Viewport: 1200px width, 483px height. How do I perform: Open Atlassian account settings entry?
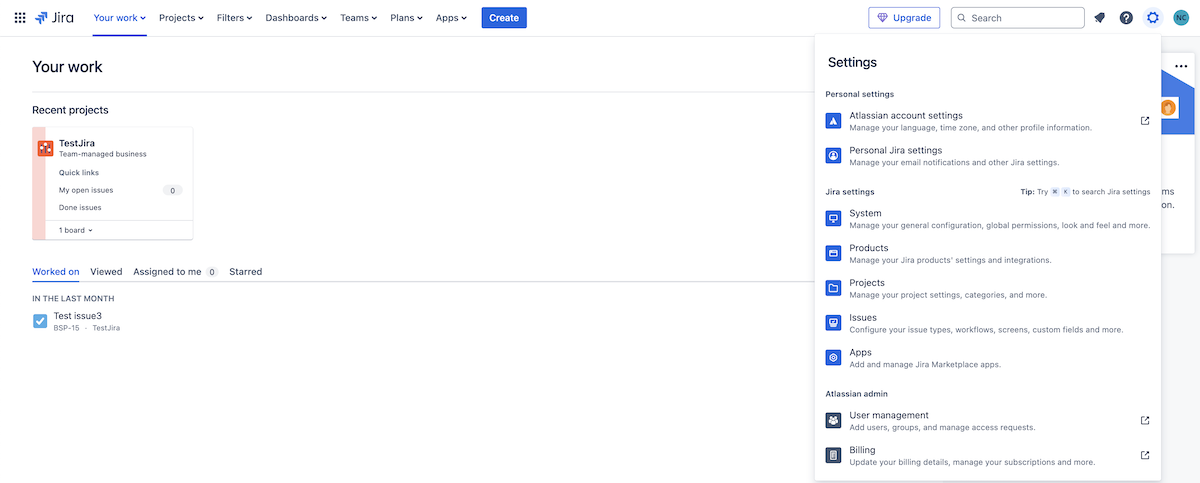[x=988, y=121]
